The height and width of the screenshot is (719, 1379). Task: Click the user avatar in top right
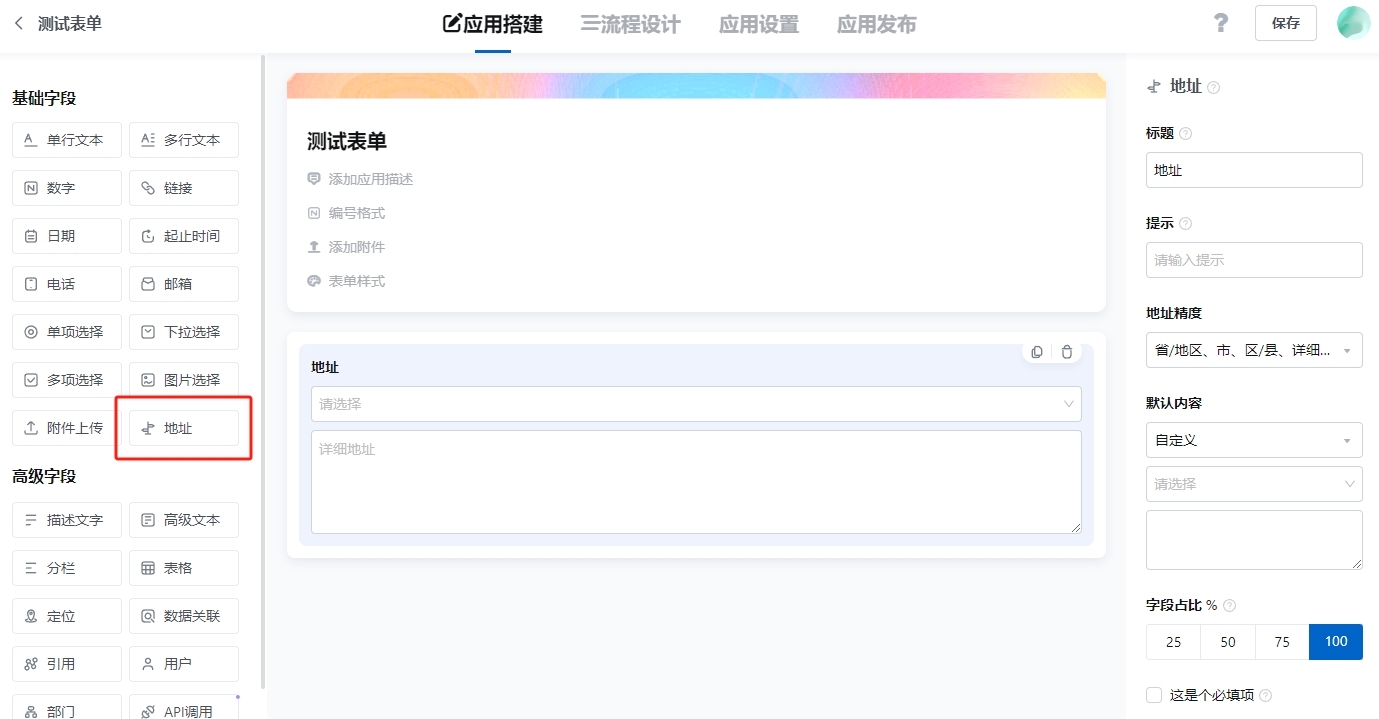[x=1353, y=23]
